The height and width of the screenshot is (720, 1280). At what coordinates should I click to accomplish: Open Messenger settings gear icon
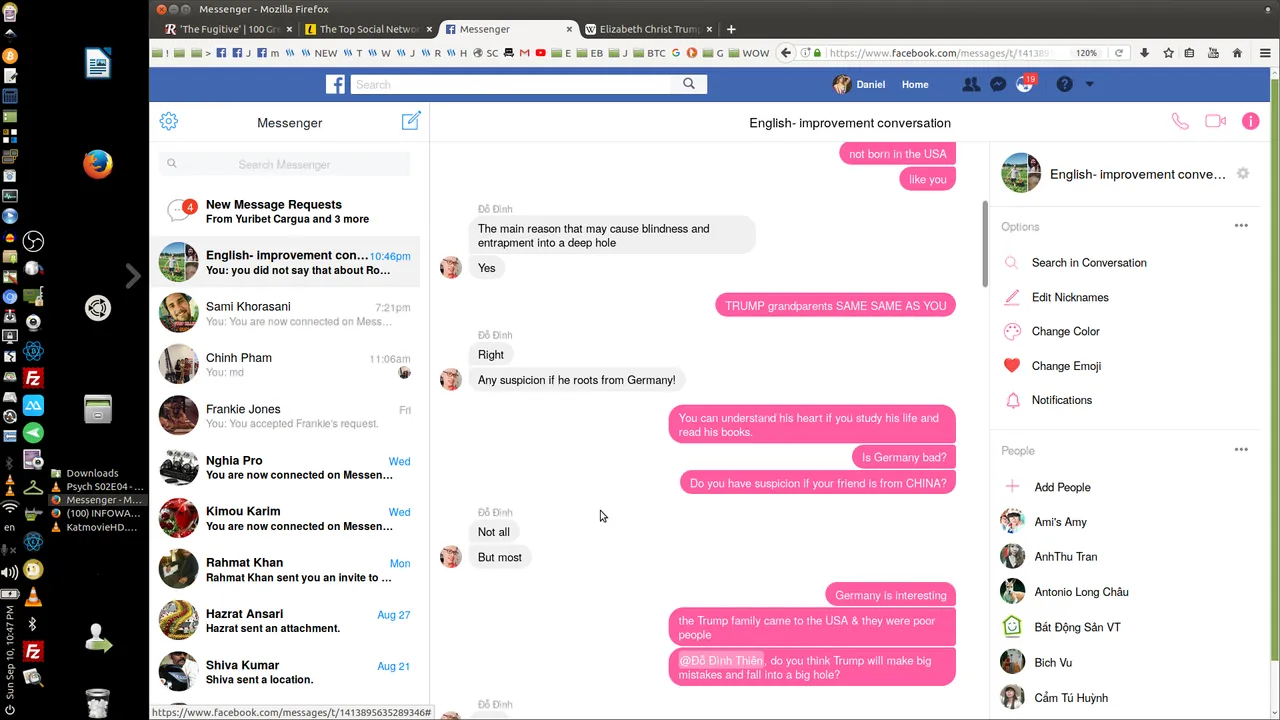coord(169,121)
